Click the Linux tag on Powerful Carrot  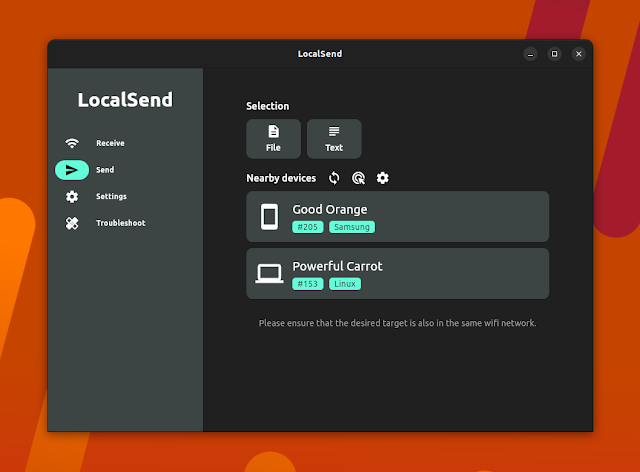tap(345, 284)
